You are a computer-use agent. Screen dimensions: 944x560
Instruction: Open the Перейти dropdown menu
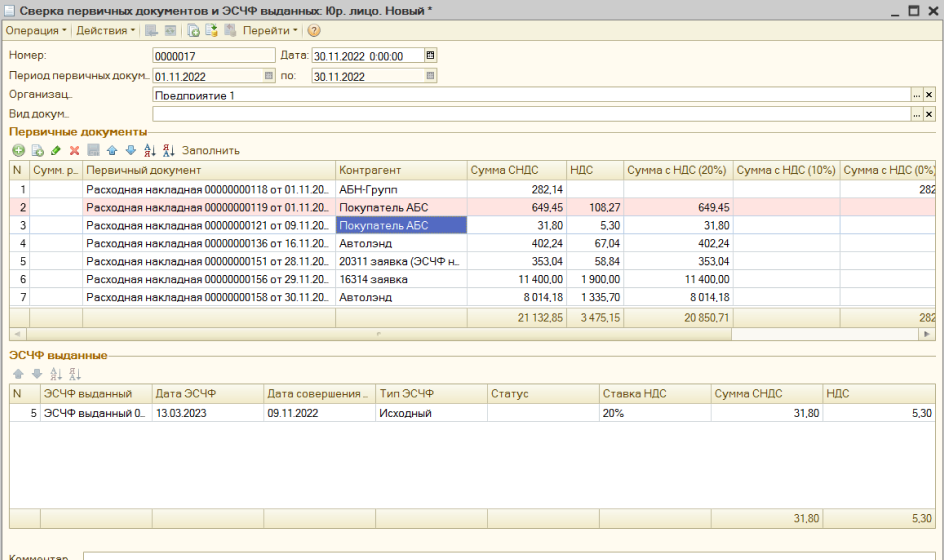click(270, 31)
